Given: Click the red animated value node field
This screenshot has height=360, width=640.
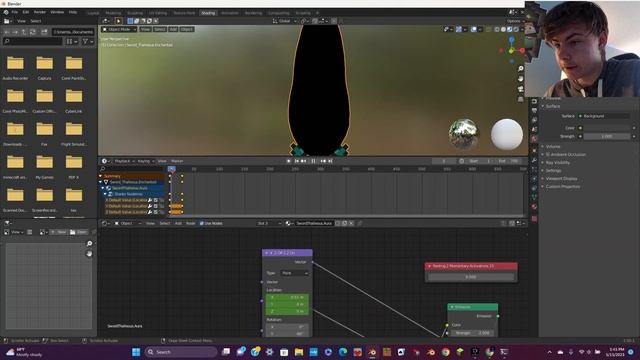Looking at the screenshot, I should tap(471, 277).
